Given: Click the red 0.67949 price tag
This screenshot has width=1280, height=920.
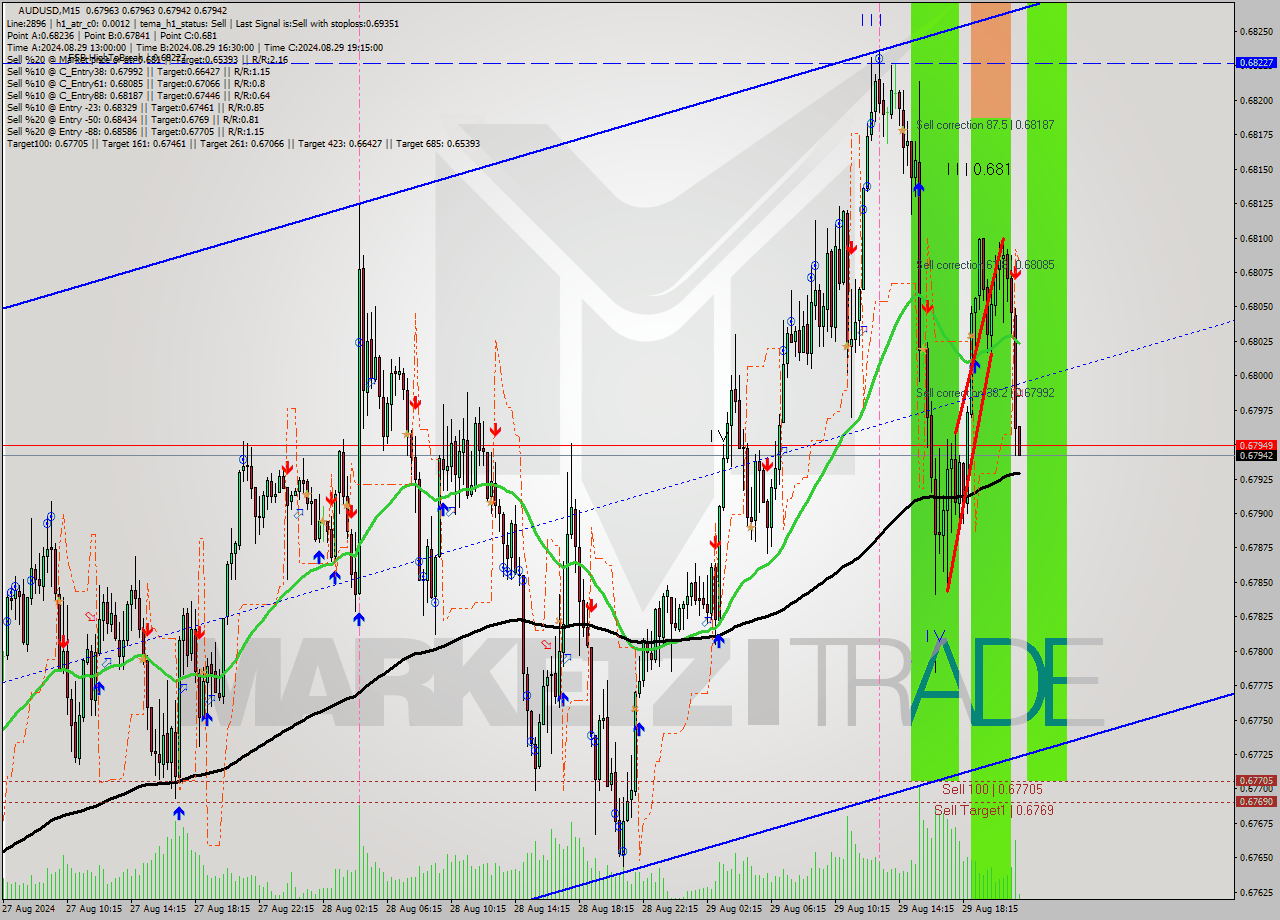Looking at the screenshot, I should click(x=1256, y=445).
